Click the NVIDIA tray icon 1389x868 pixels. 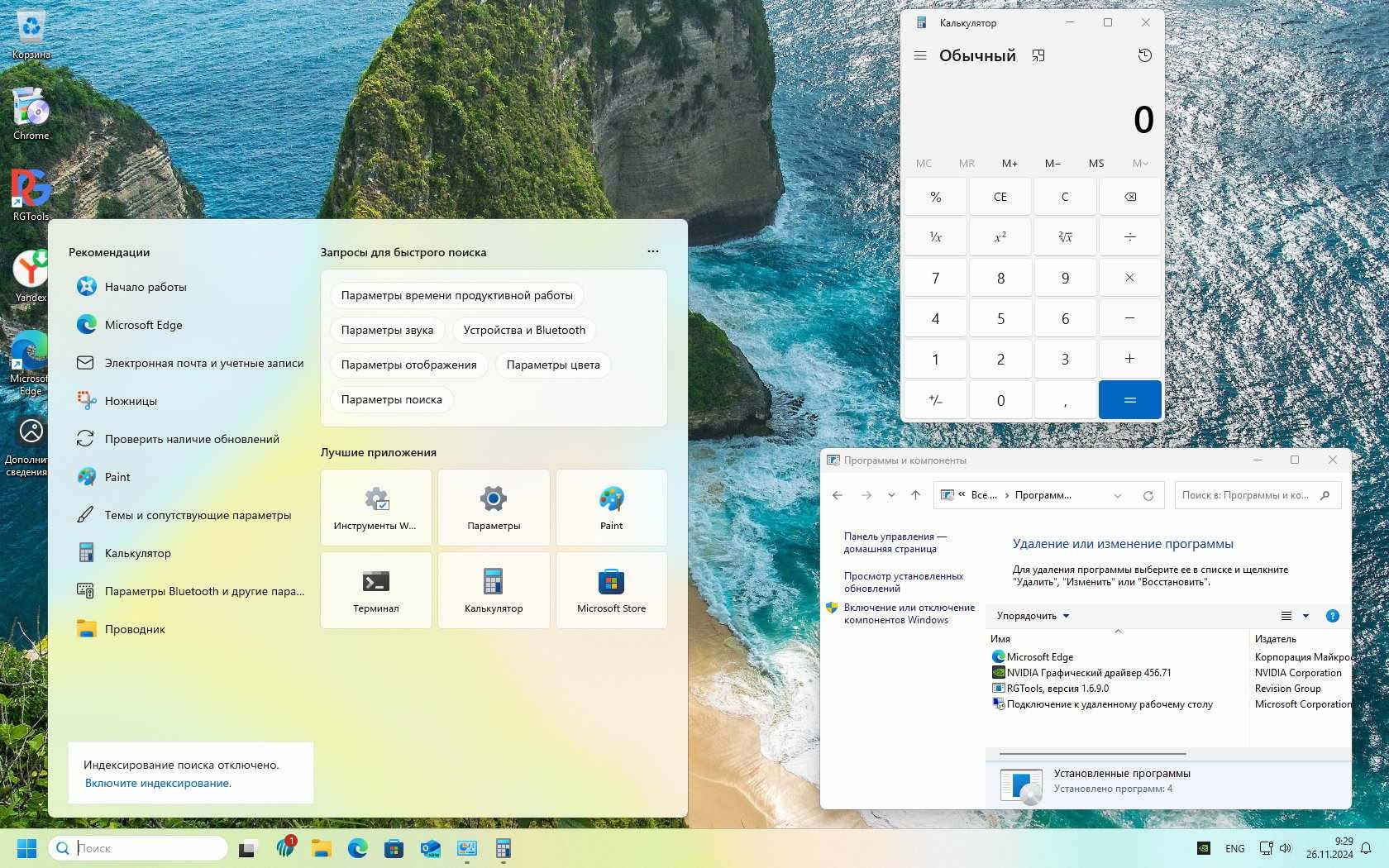point(1205,848)
